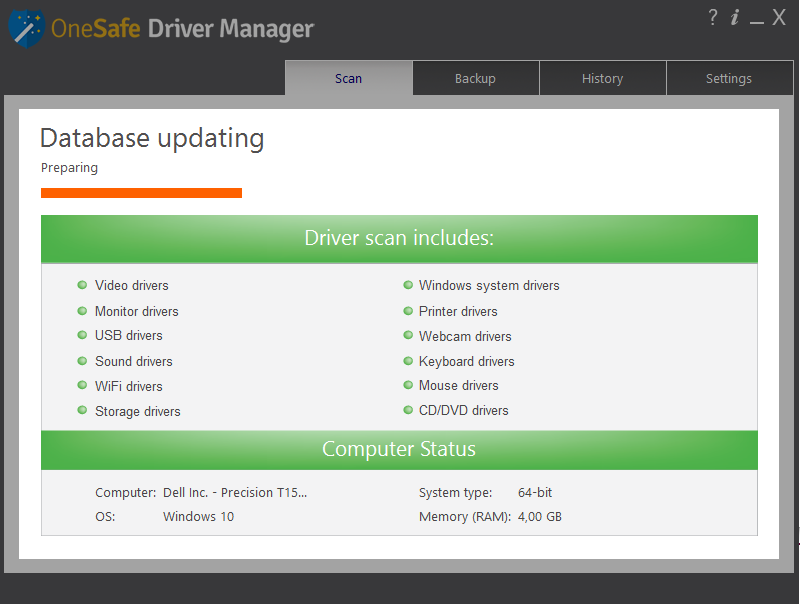The image size is (800, 604).
Task: Click the Windows system drivers item
Action: (x=489, y=285)
